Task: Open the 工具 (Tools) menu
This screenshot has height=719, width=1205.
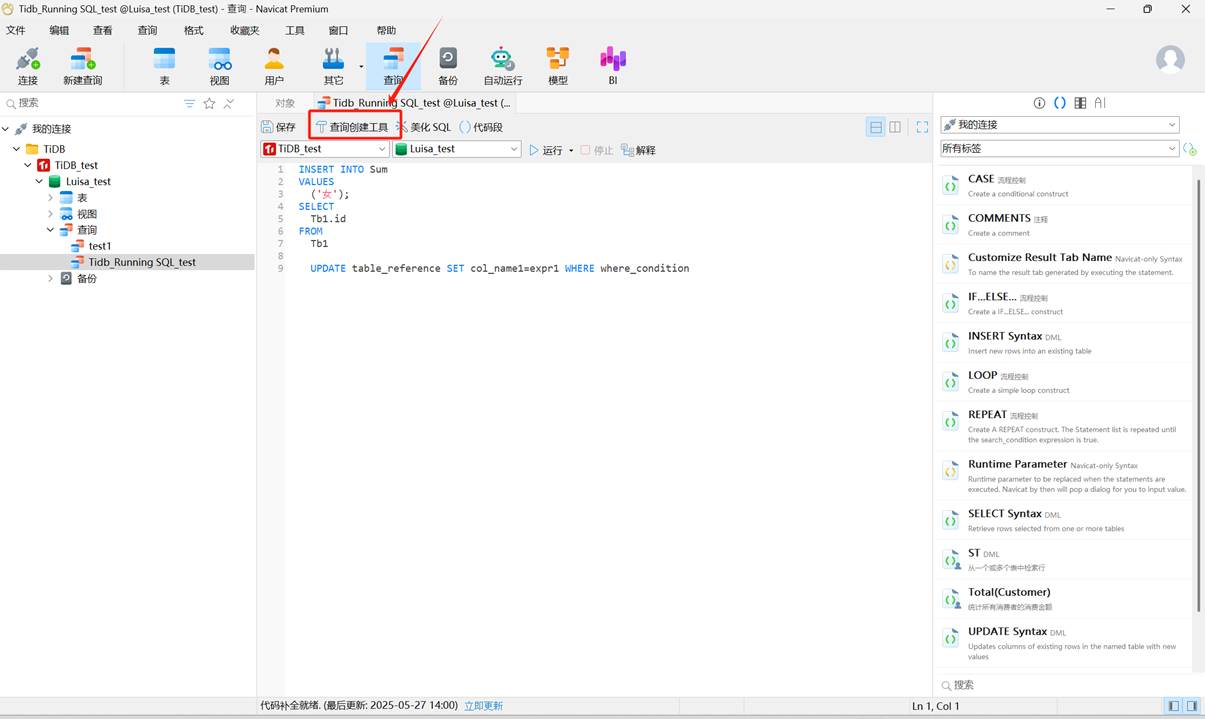Action: 294,30
